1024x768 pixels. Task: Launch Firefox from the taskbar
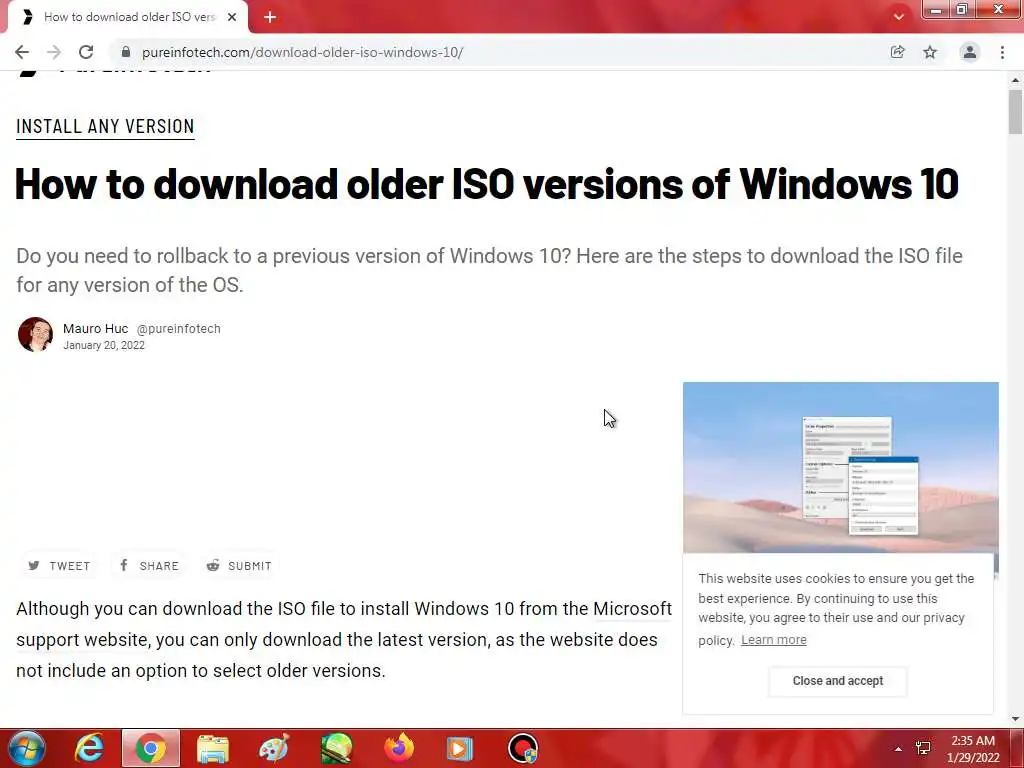coord(398,748)
